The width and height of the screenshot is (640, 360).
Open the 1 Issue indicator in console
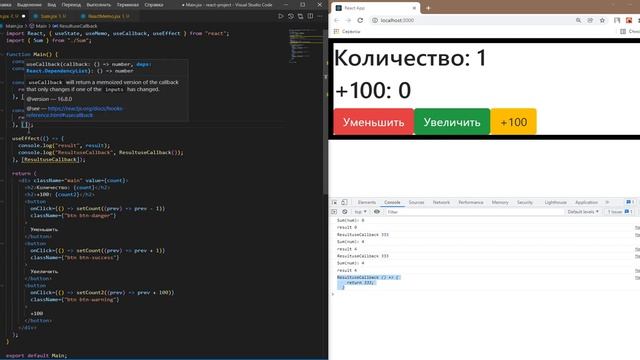click(x=620, y=212)
